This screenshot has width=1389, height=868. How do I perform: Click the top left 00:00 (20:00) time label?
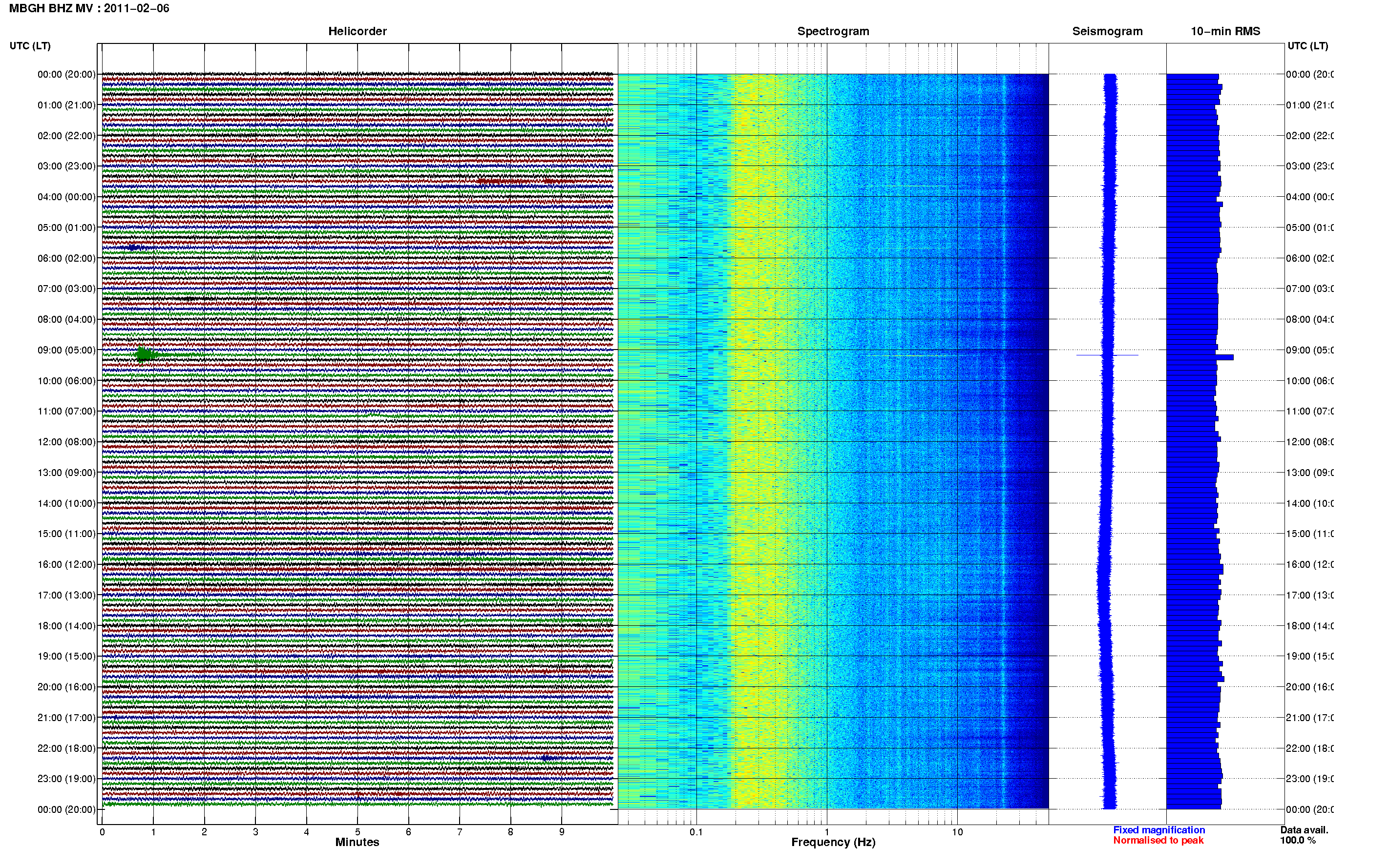click(x=66, y=74)
